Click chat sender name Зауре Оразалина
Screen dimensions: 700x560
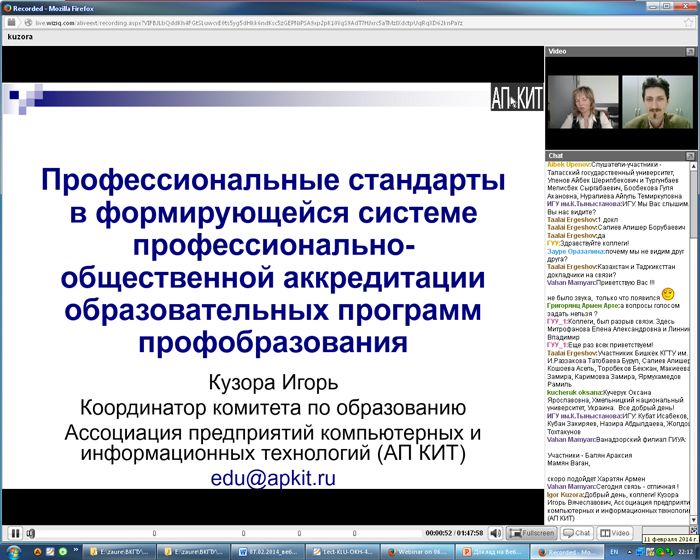click(575, 251)
